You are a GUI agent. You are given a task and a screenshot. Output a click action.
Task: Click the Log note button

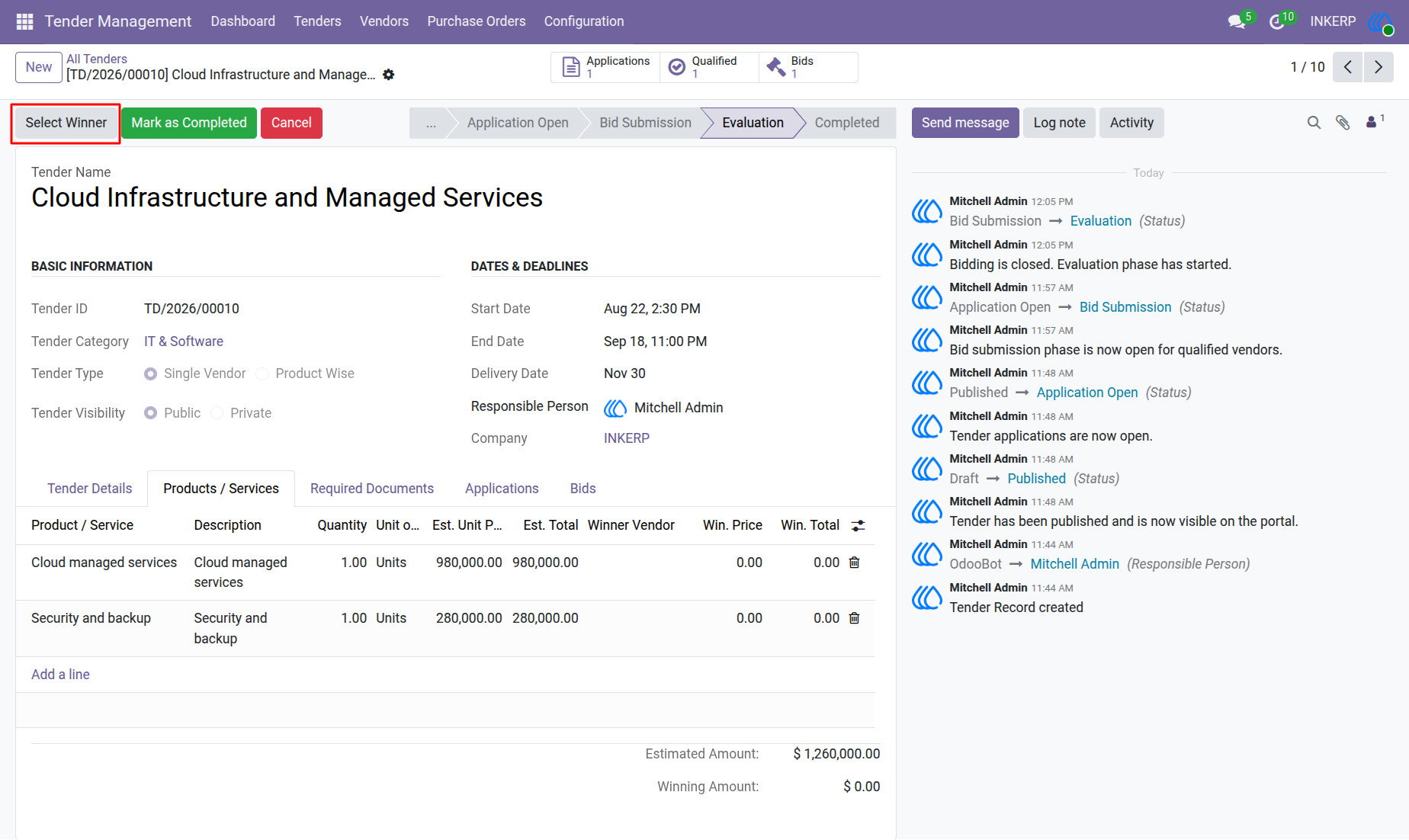pyautogui.click(x=1060, y=123)
